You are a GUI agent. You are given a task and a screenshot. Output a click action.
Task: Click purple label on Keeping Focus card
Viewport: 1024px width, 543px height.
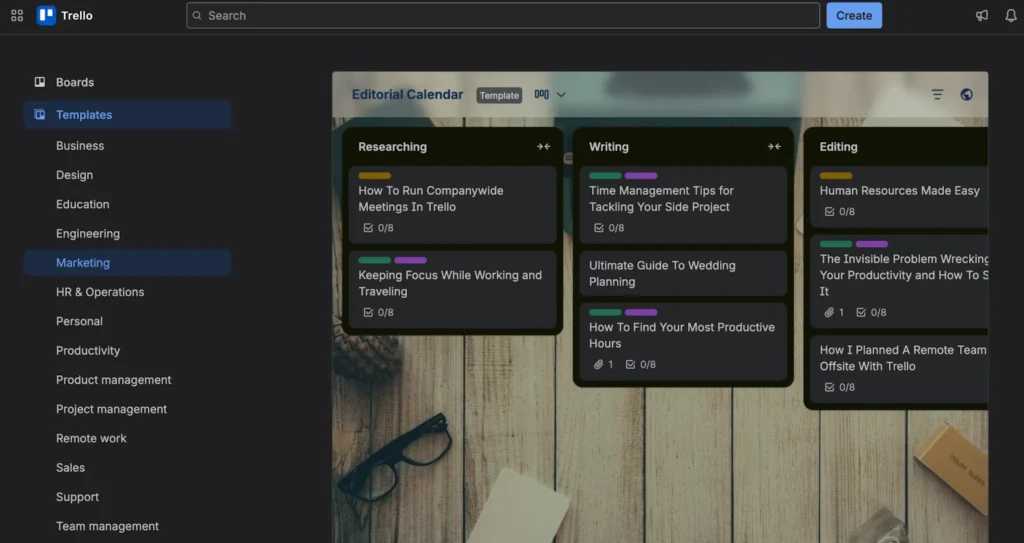point(411,260)
